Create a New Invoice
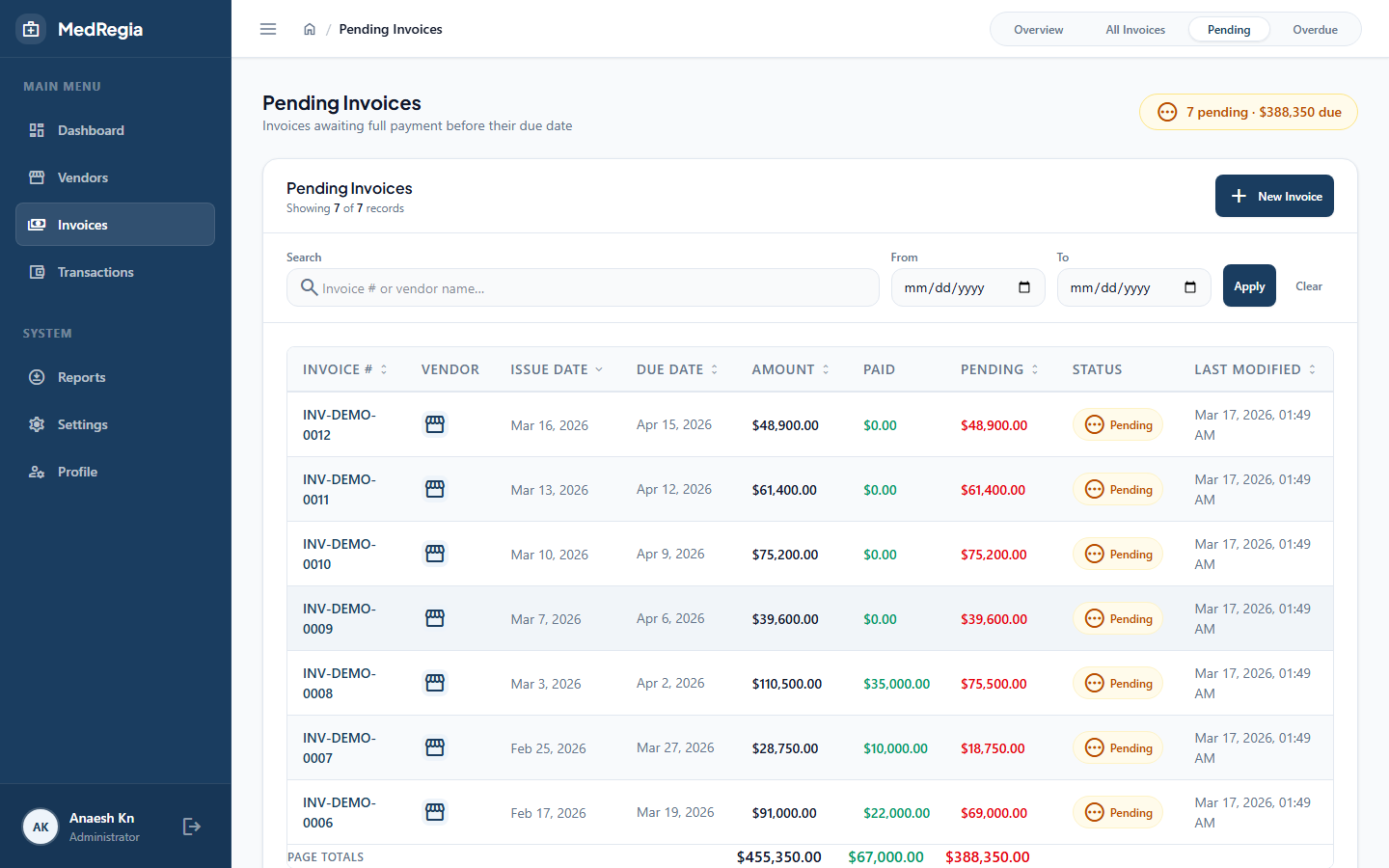This screenshot has width=1389, height=868. click(1274, 196)
